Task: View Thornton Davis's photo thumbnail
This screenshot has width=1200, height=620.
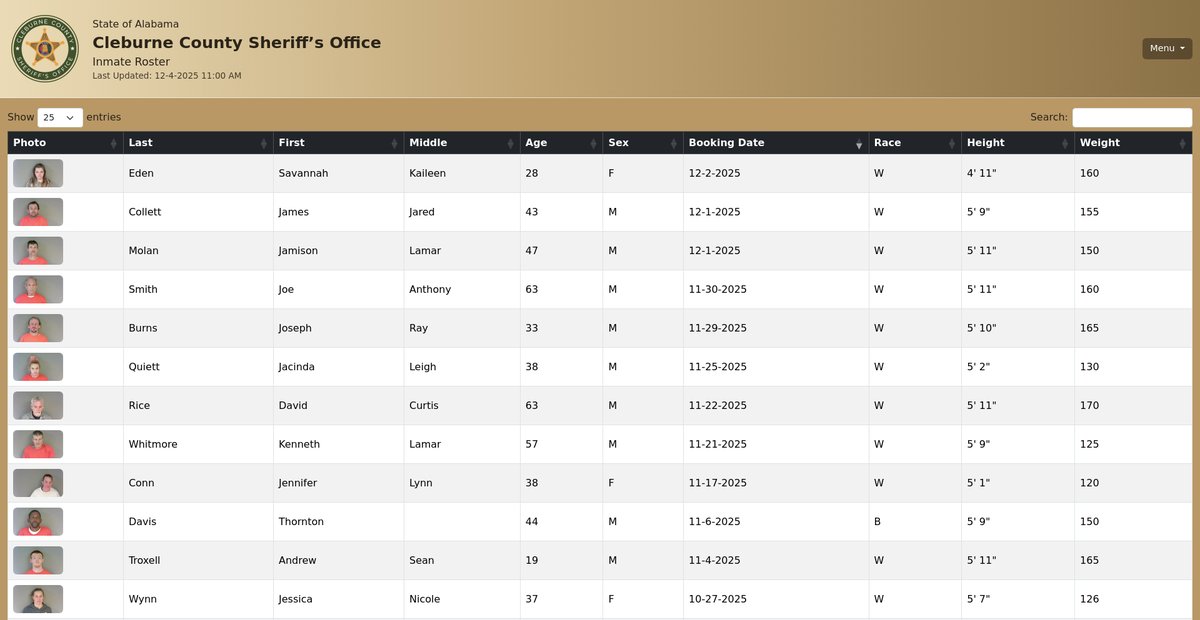Action: coord(38,522)
